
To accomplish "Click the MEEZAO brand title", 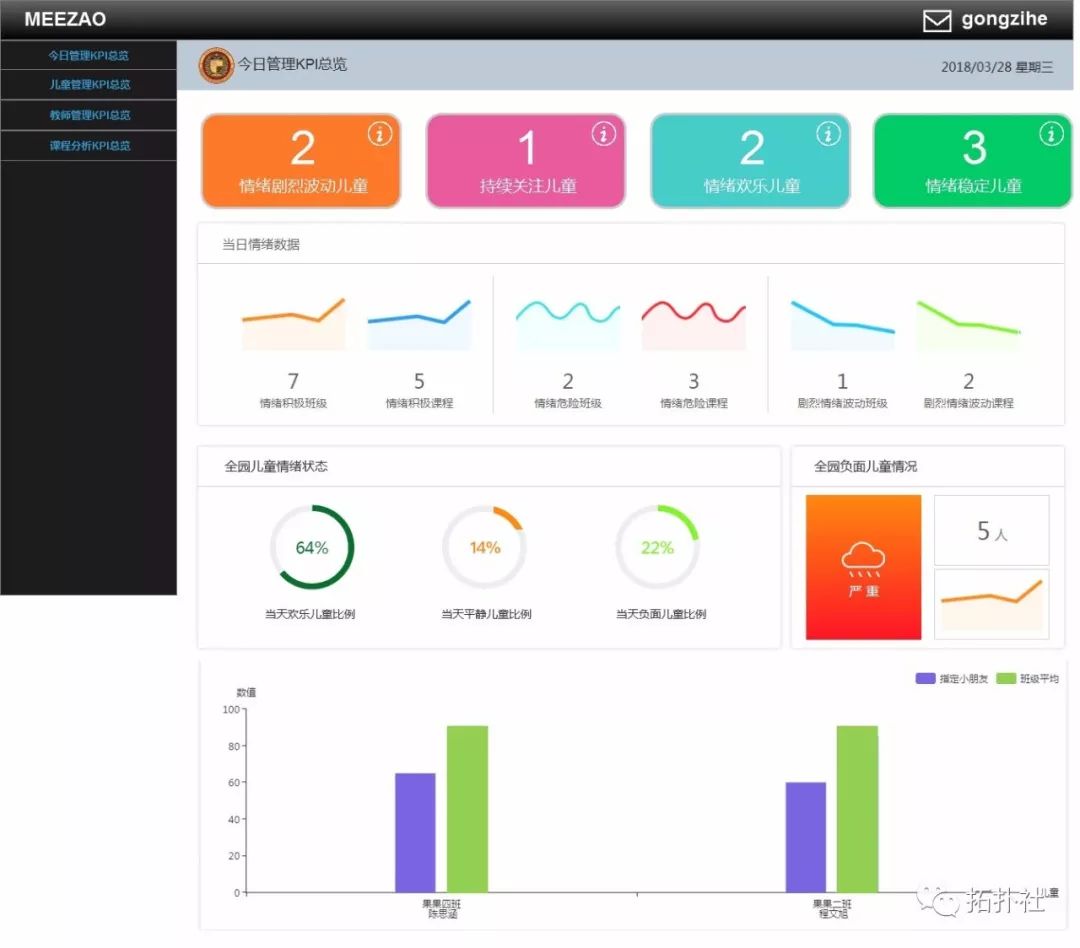I will [65, 19].
